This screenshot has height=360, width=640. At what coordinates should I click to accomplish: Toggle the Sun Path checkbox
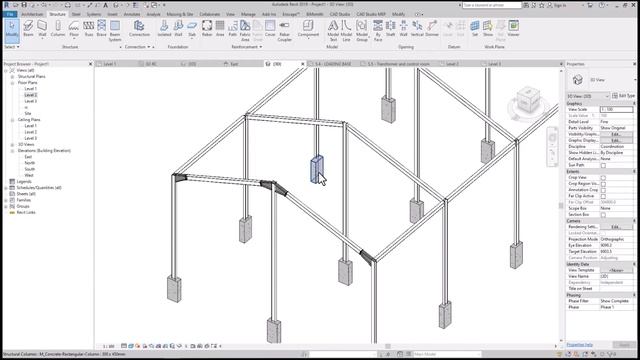(603, 165)
